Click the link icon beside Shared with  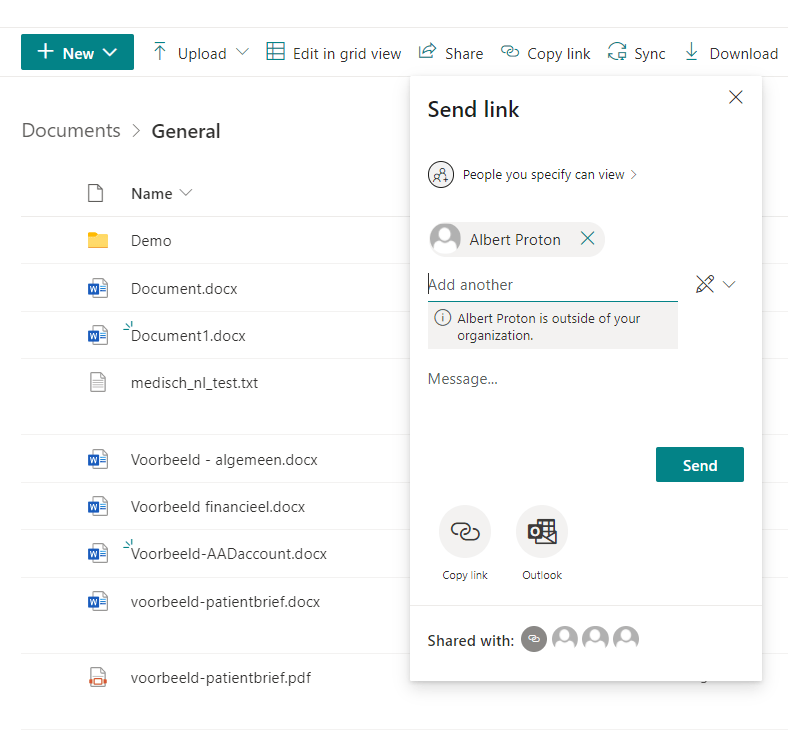[x=534, y=639]
